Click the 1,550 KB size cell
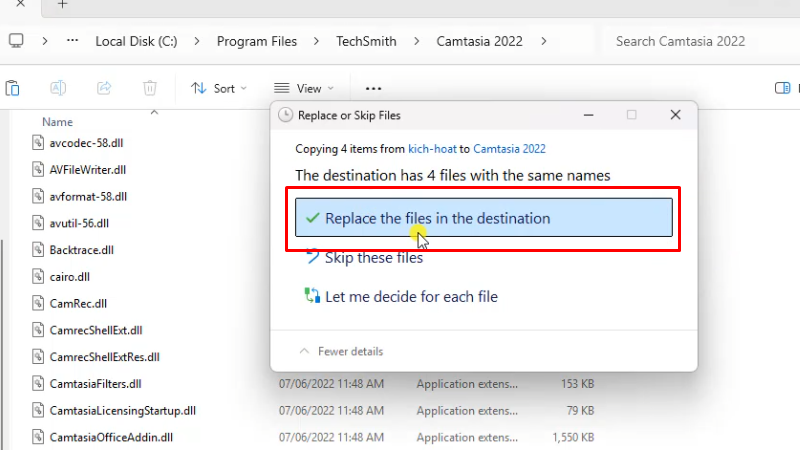Image resolution: width=800 pixels, height=450 pixels. point(573,437)
